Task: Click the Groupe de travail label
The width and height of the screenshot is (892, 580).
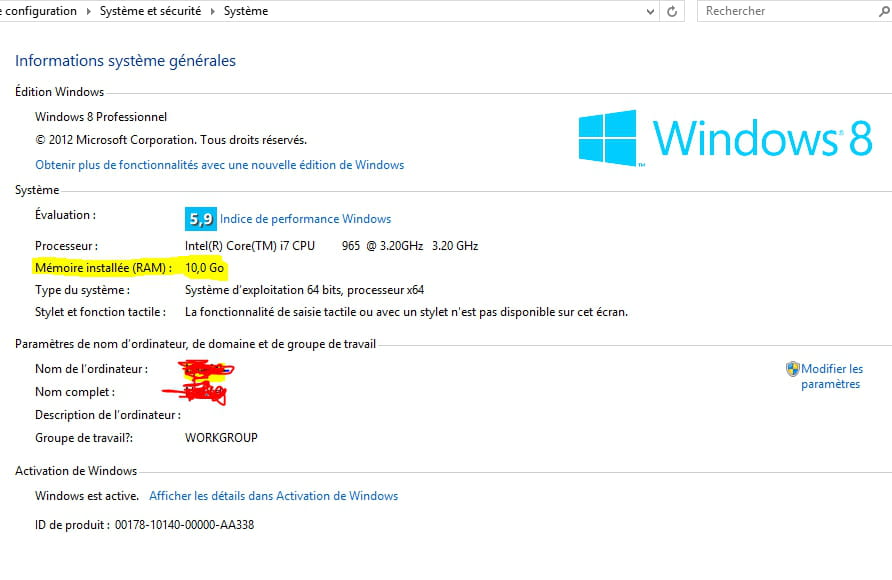Action: point(84,438)
